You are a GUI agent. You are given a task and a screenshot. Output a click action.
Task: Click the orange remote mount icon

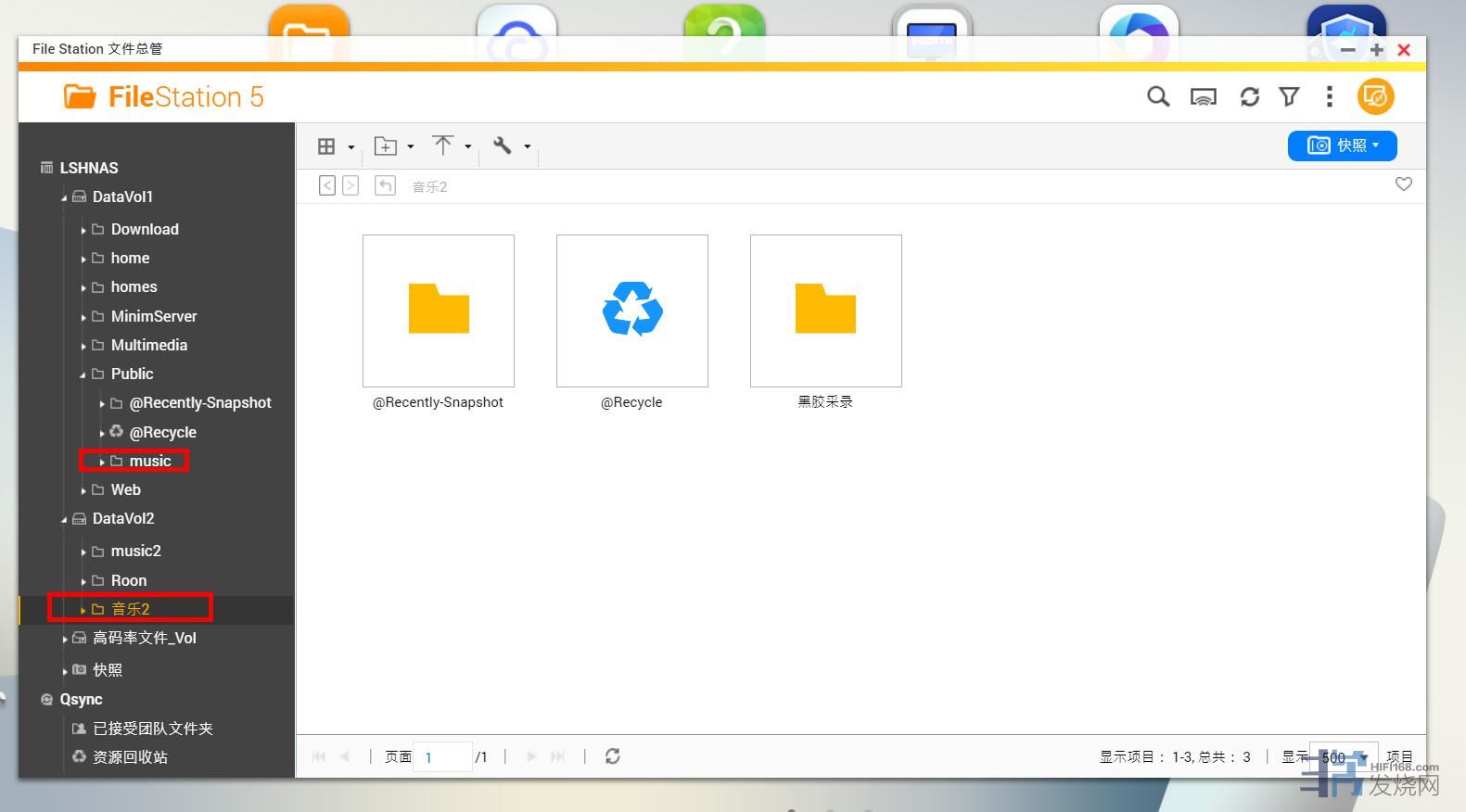tap(1375, 96)
